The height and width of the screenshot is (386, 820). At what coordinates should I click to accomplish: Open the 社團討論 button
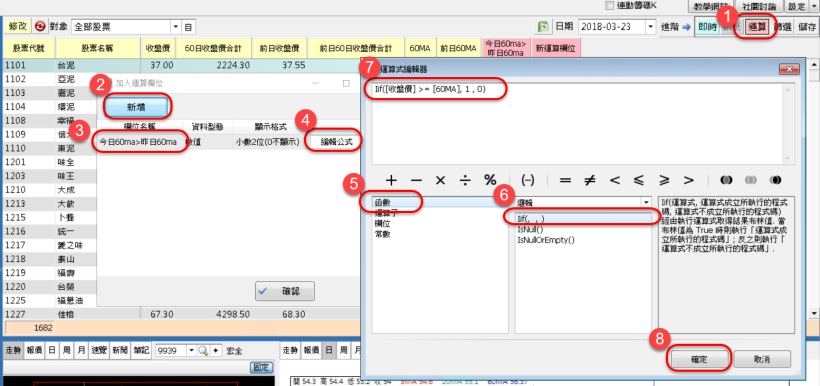coord(758,7)
